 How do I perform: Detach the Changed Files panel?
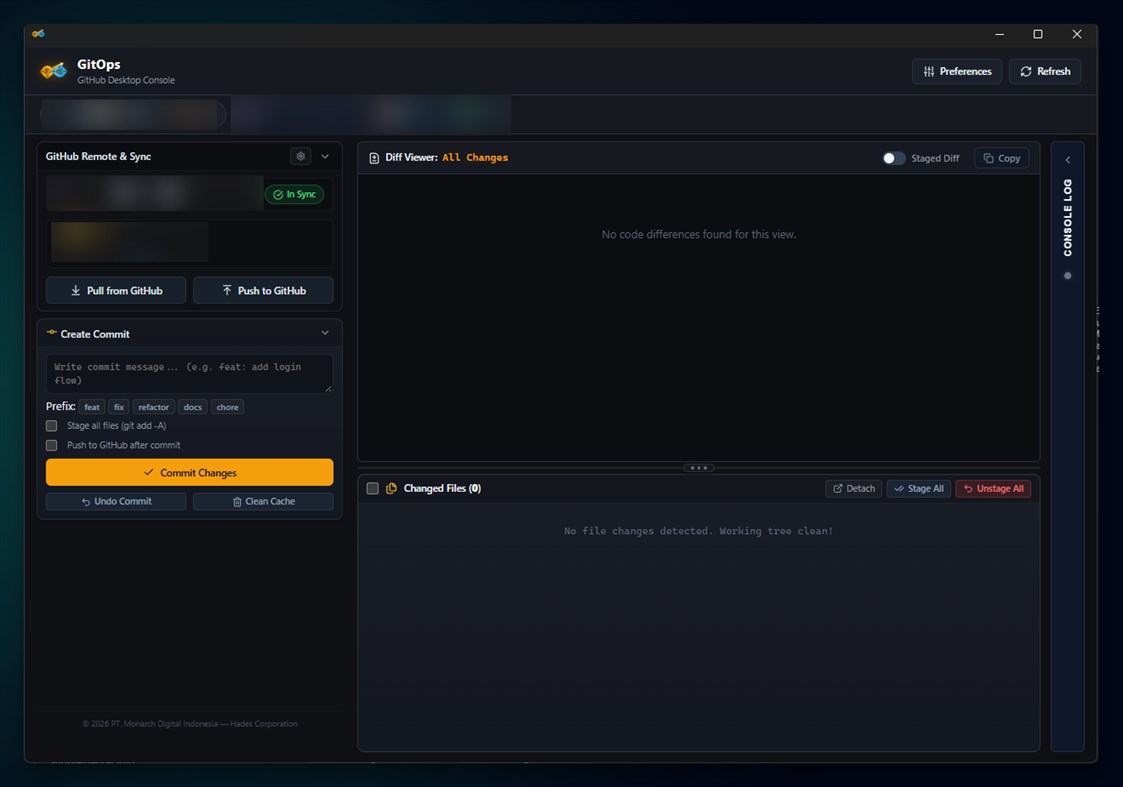click(x=854, y=488)
